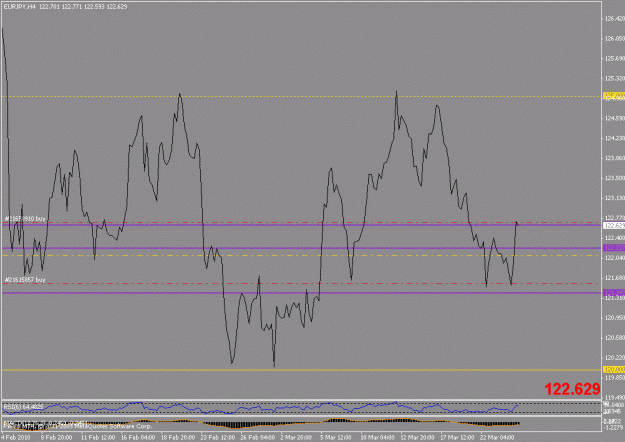Click the 124.230 price scale label
This screenshot has width=625, height=442.
click(615, 138)
